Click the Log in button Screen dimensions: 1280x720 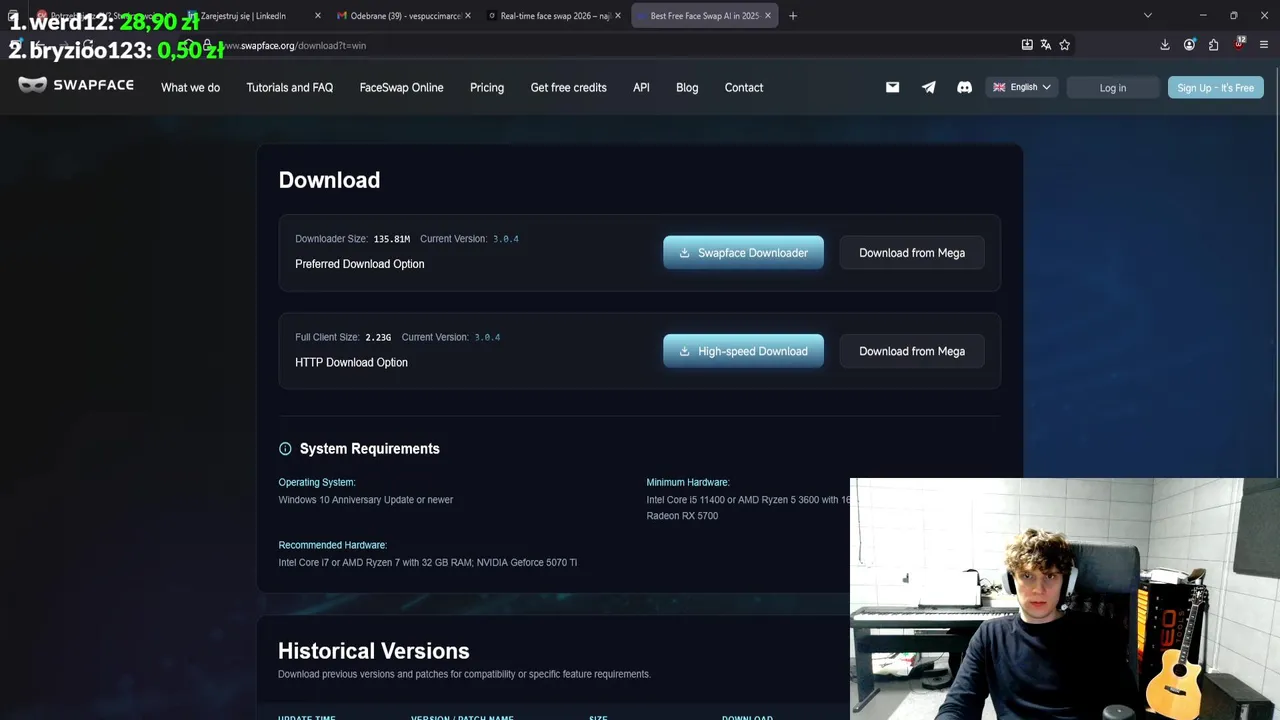1112,88
